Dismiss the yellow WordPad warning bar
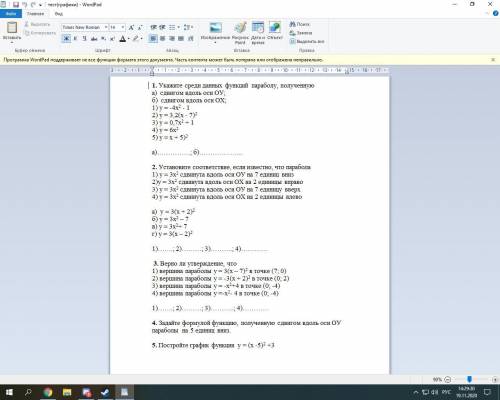Image resolution: width=500 pixels, height=400 pixels. click(493, 60)
